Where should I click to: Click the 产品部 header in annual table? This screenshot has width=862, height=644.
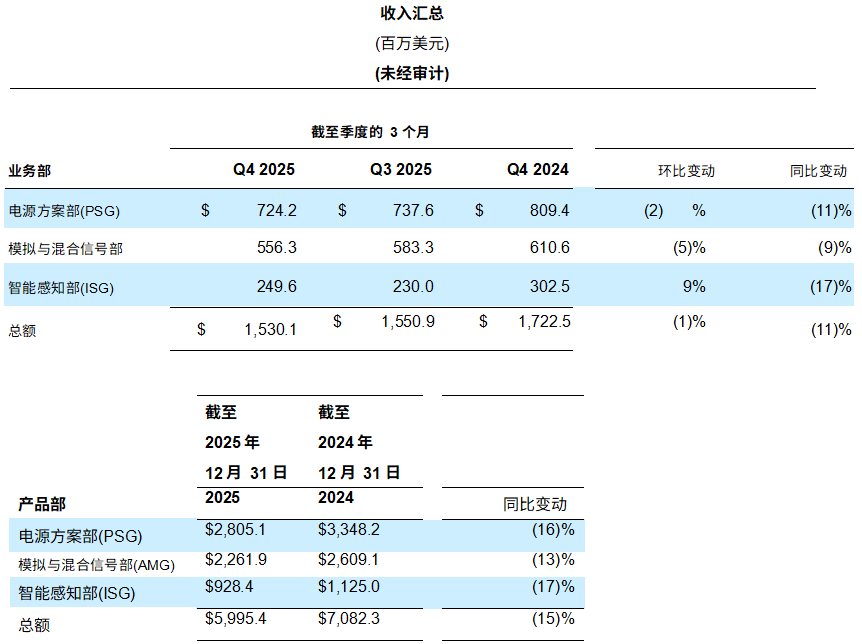(42, 504)
